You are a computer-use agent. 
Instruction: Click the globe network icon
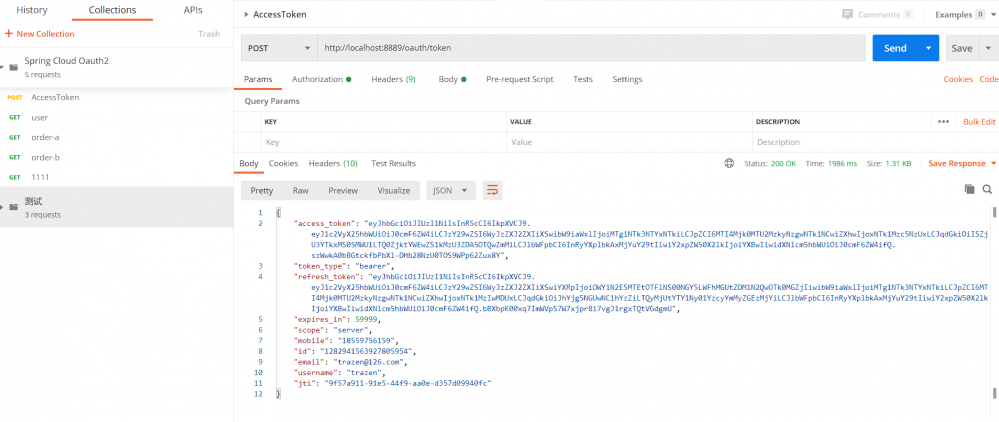pyautogui.click(x=729, y=163)
